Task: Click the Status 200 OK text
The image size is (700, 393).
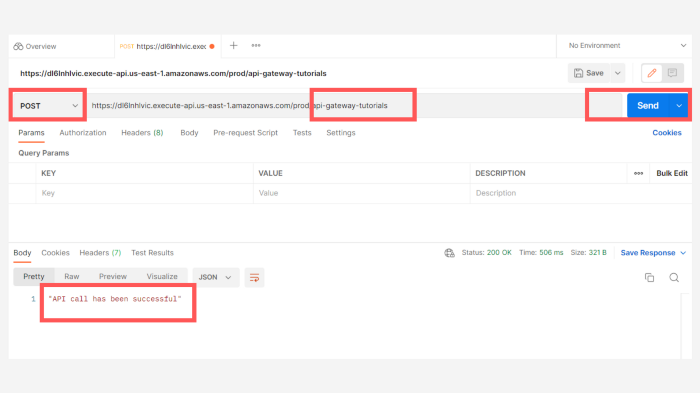Action: pos(486,253)
